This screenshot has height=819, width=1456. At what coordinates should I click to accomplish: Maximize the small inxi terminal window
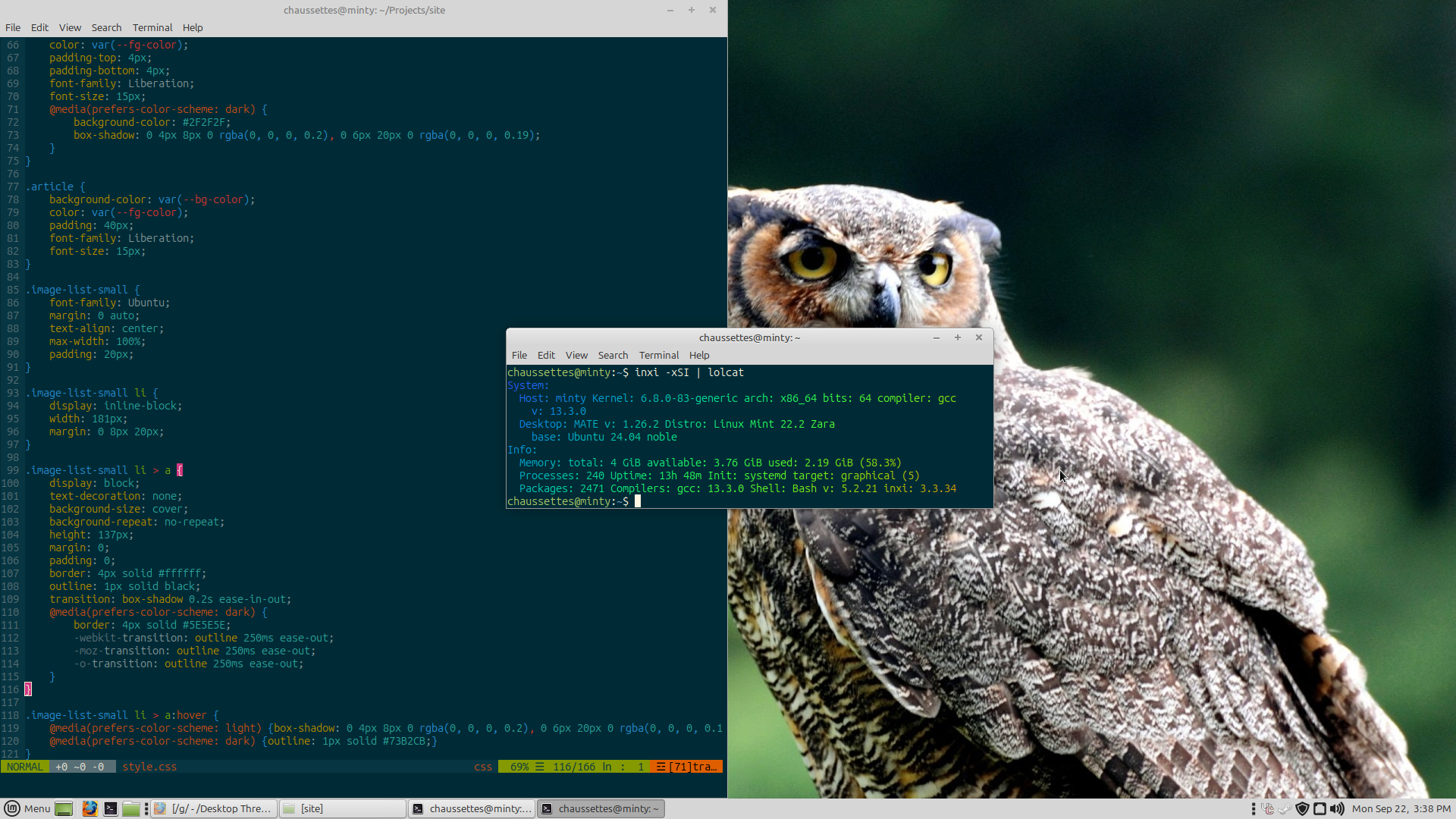coord(958,337)
